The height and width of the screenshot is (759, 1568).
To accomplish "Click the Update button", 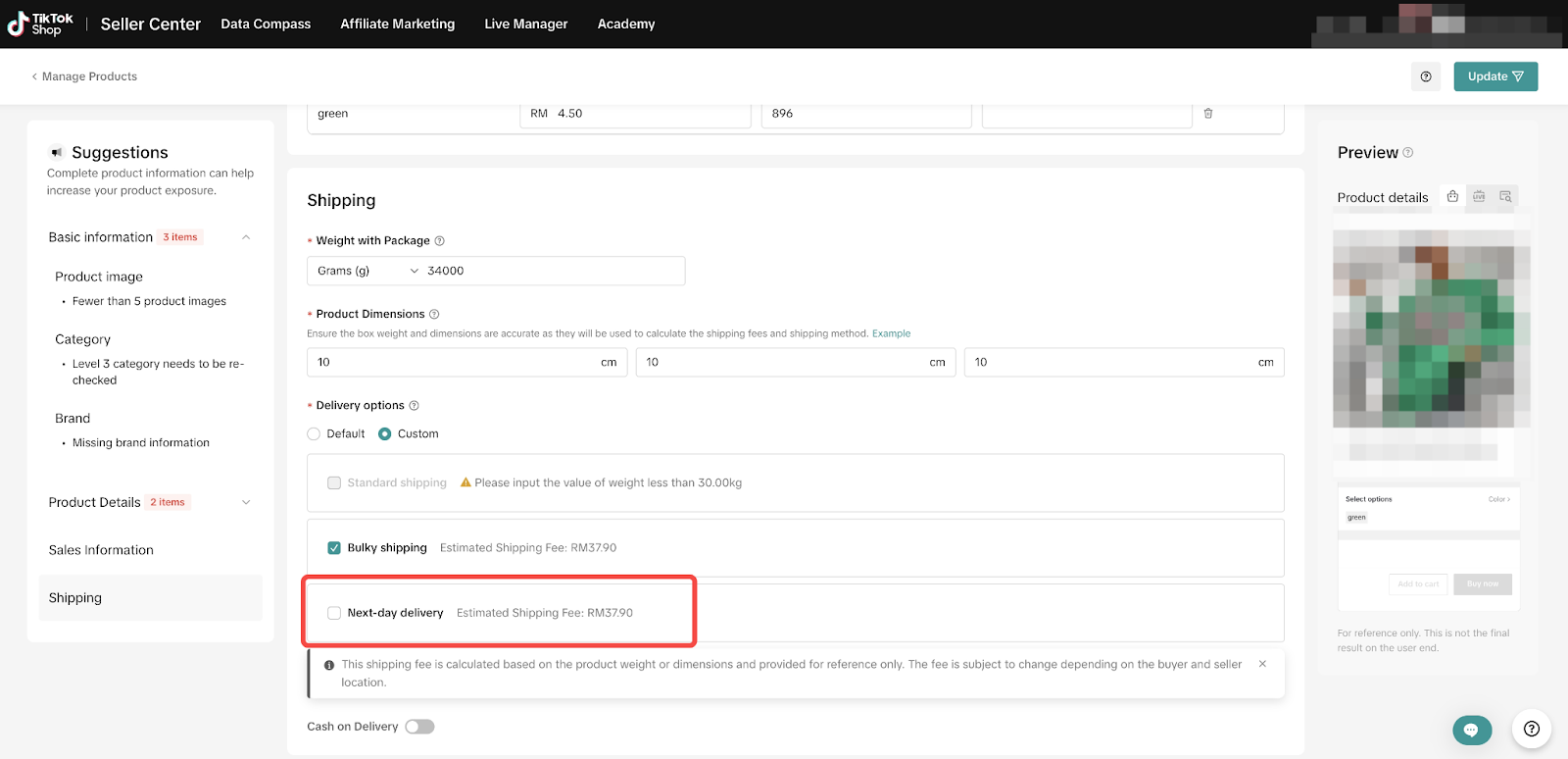I will click(x=1494, y=76).
